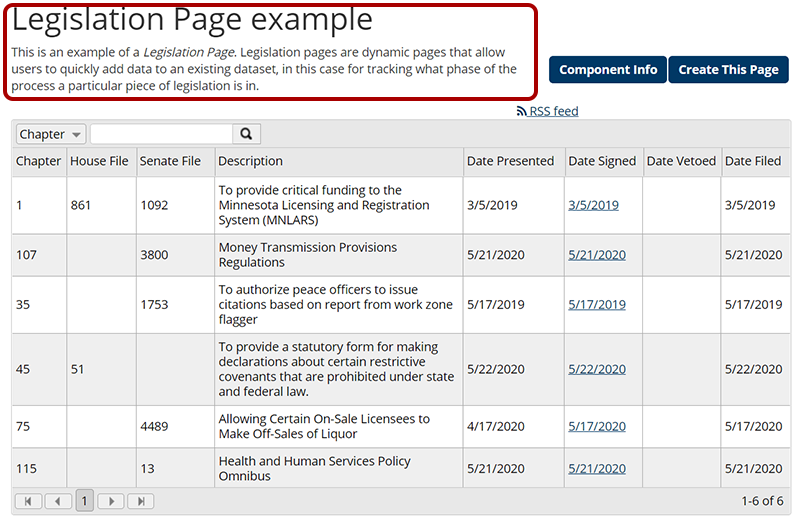Viewport: 800px width, 527px height.
Task: Go to the next page arrow
Action: pyautogui.click(x=112, y=501)
